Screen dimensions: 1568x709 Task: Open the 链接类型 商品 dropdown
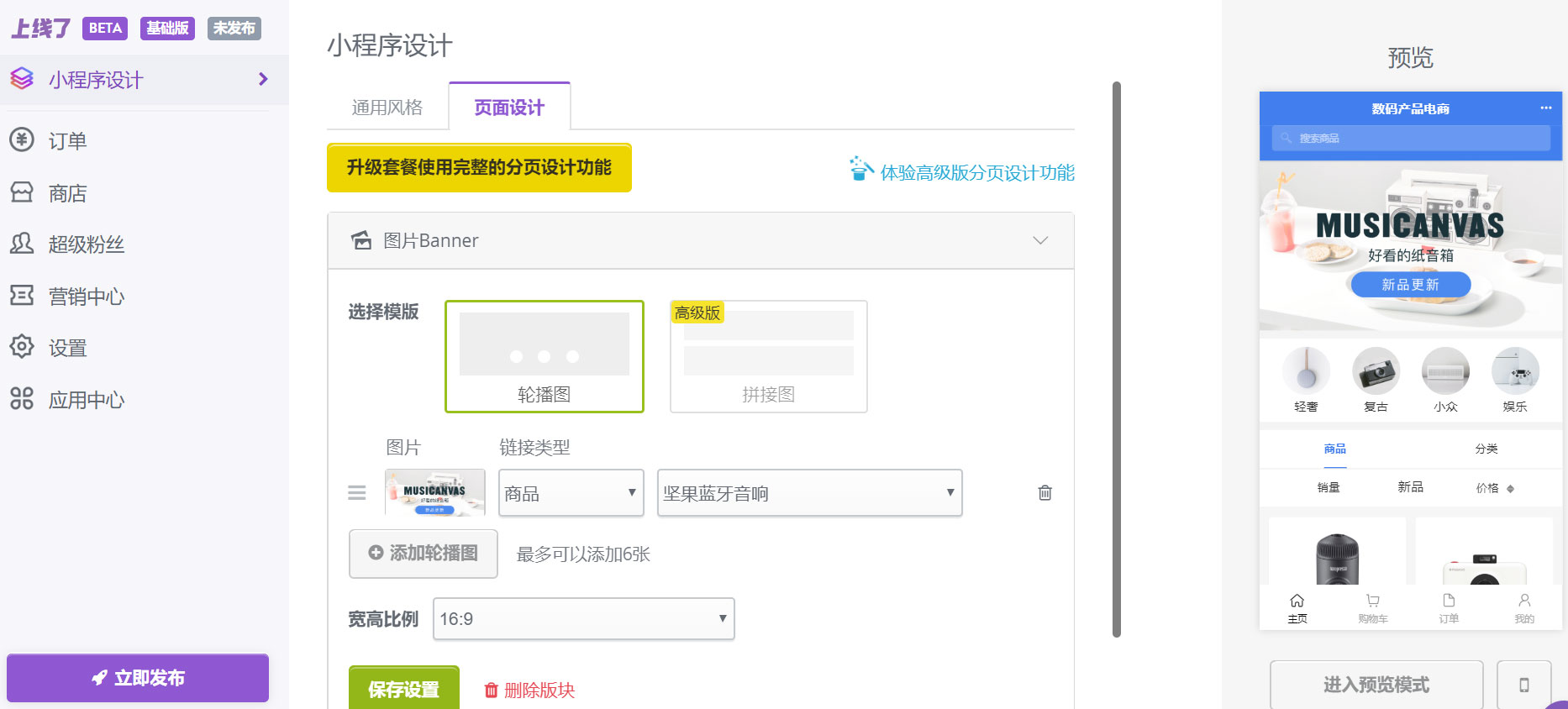click(571, 493)
